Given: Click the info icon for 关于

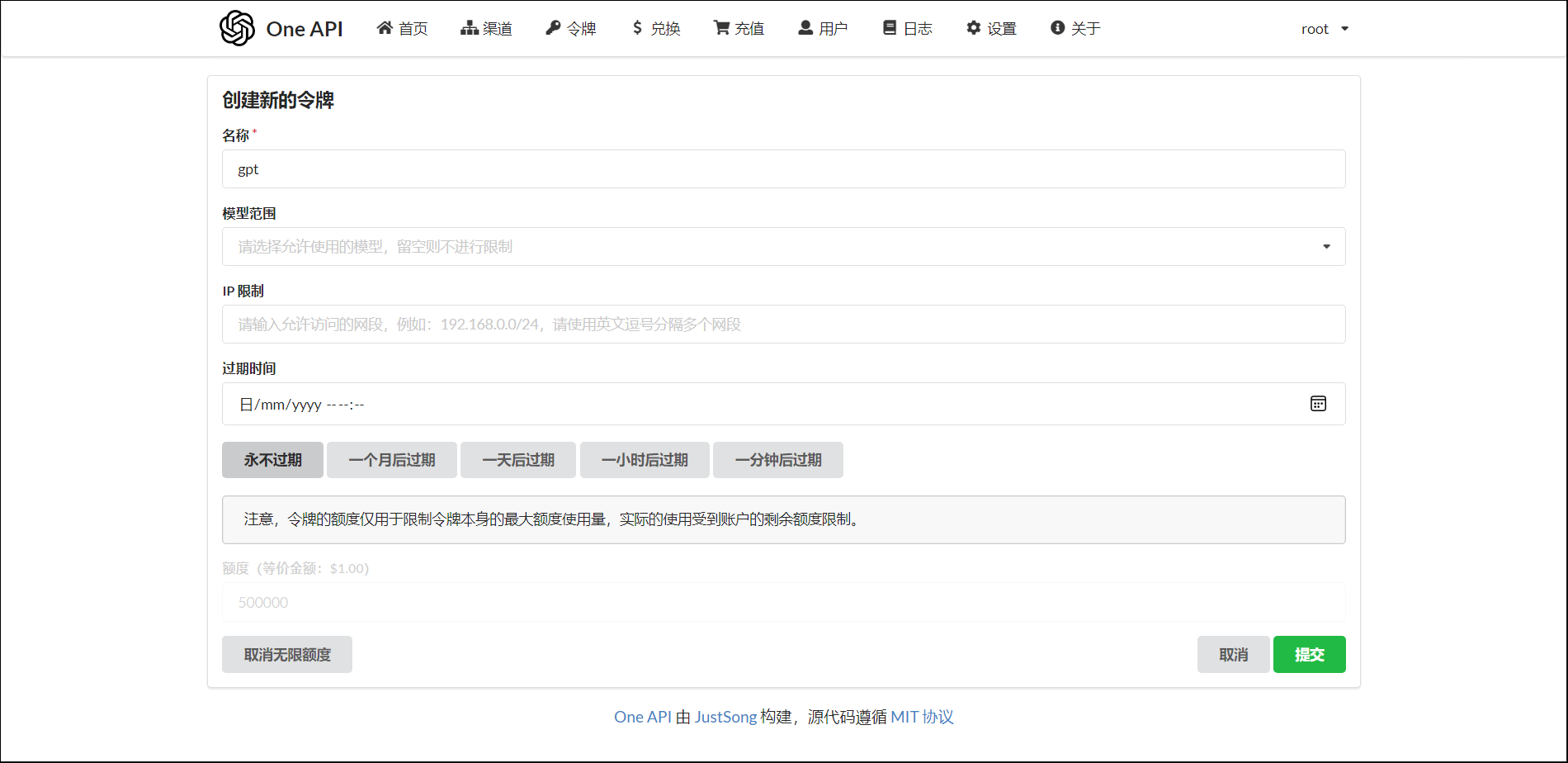Looking at the screenshot, I should tap(1057, 28).
